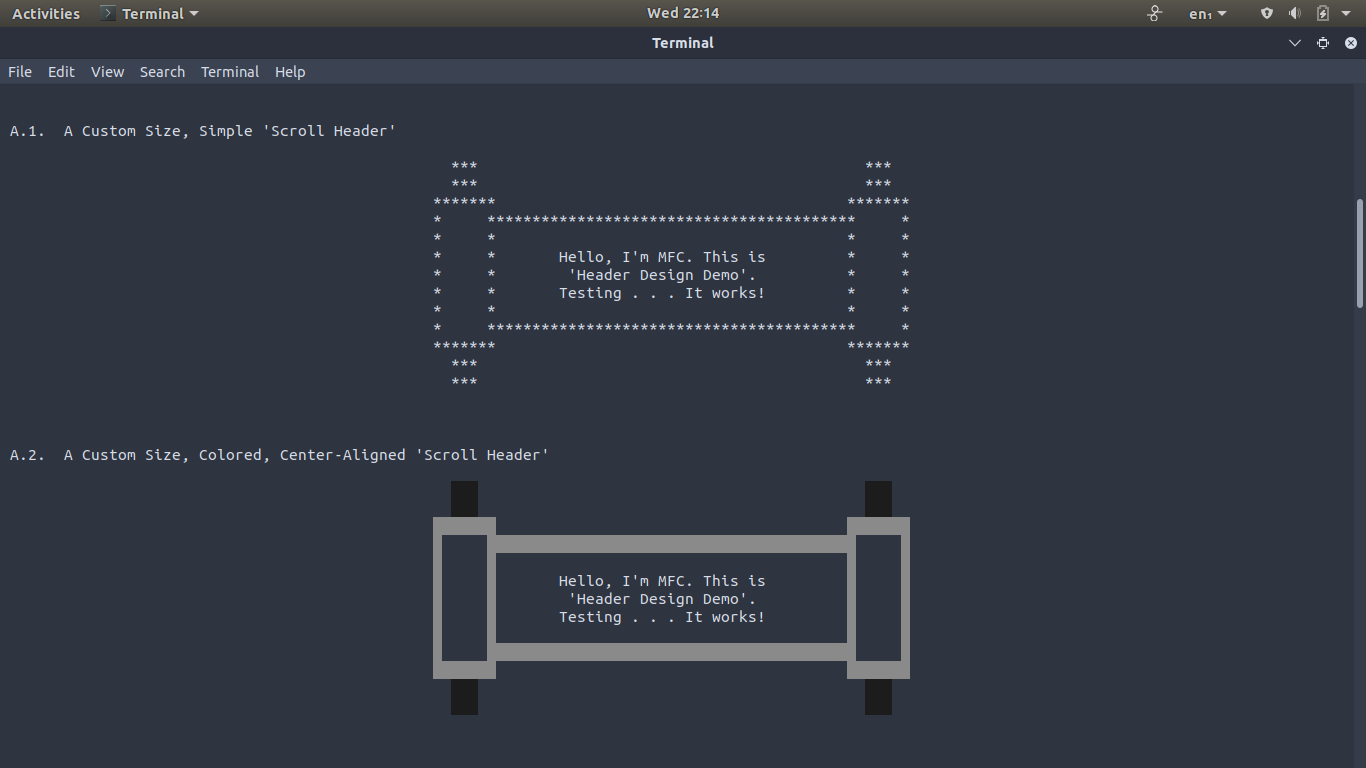Open the volume icon in the system tray
This screenshot has width=1366, height=768.
tap(1294, 13)
